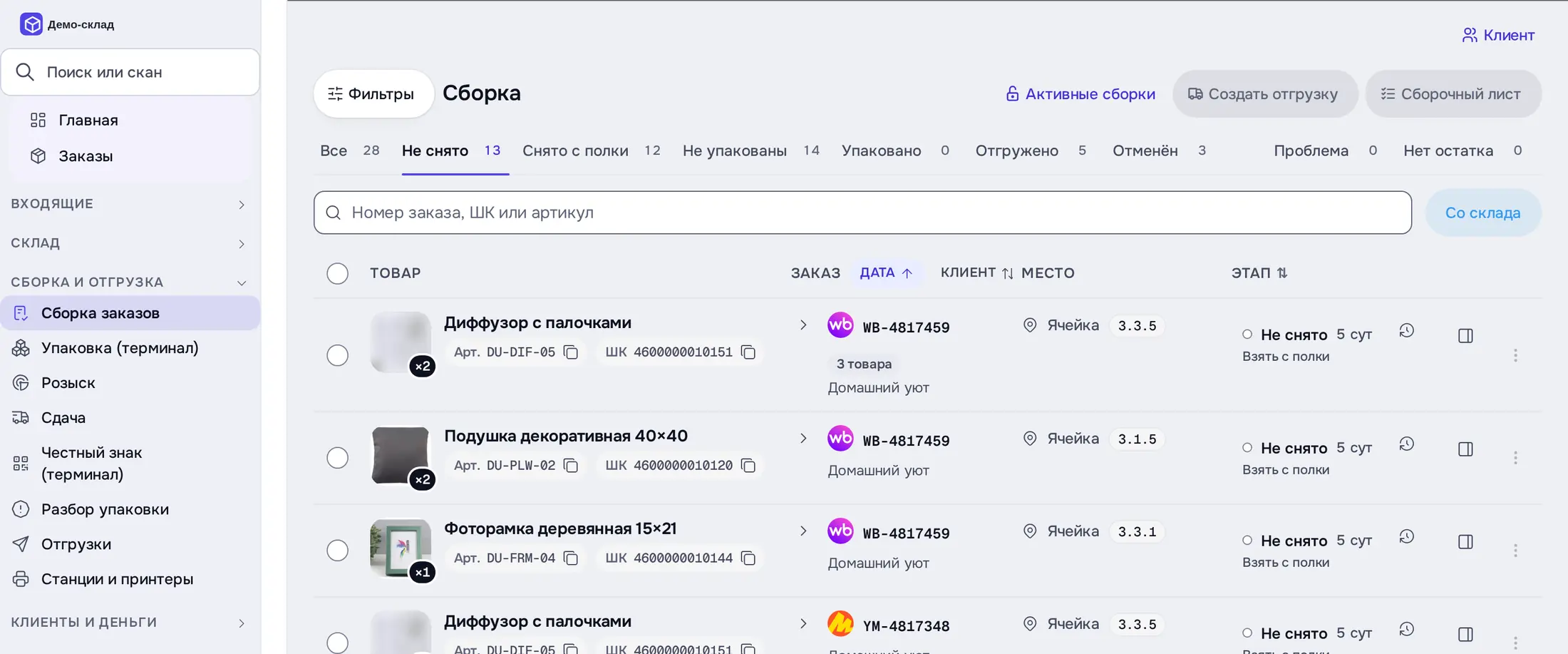Select Фоторамка деревянная 15×21 row checkbox
1568x654 pixels.
coord(337,551)
